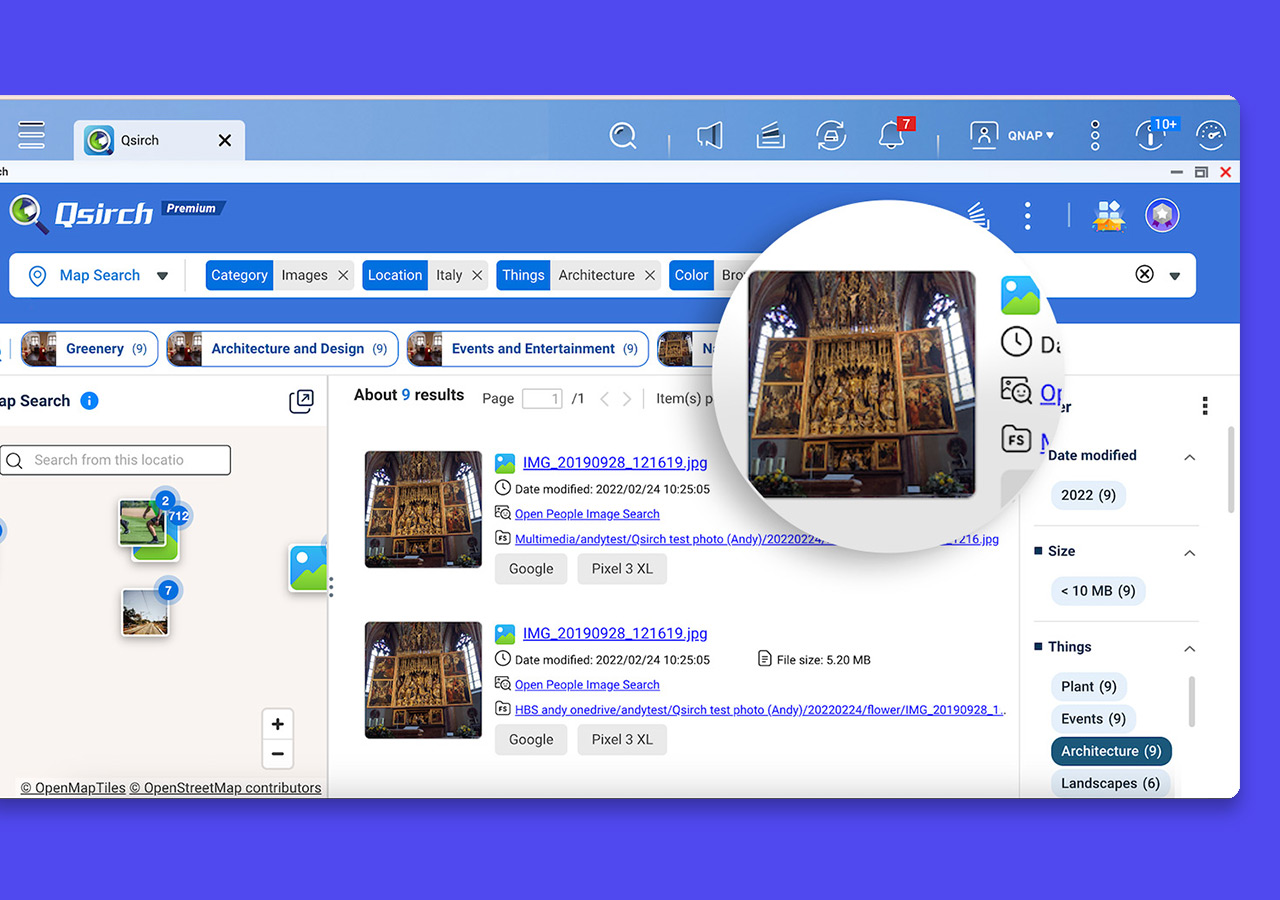The height and width of the screenshot is (900, 1280).
Task: Select the Qsirch tab
Action: (x=159, y=140)
